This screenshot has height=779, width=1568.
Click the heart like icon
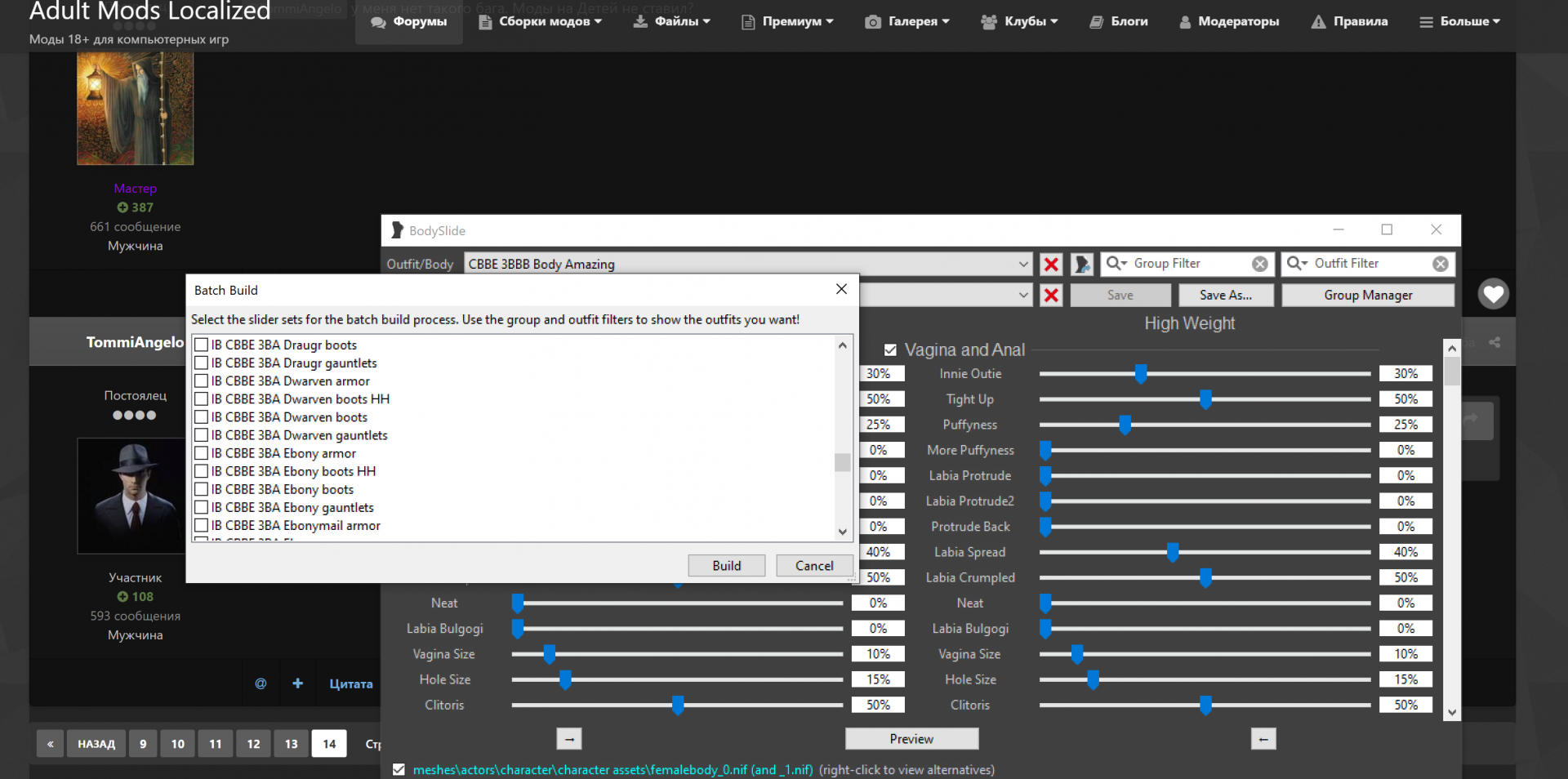1493,294
